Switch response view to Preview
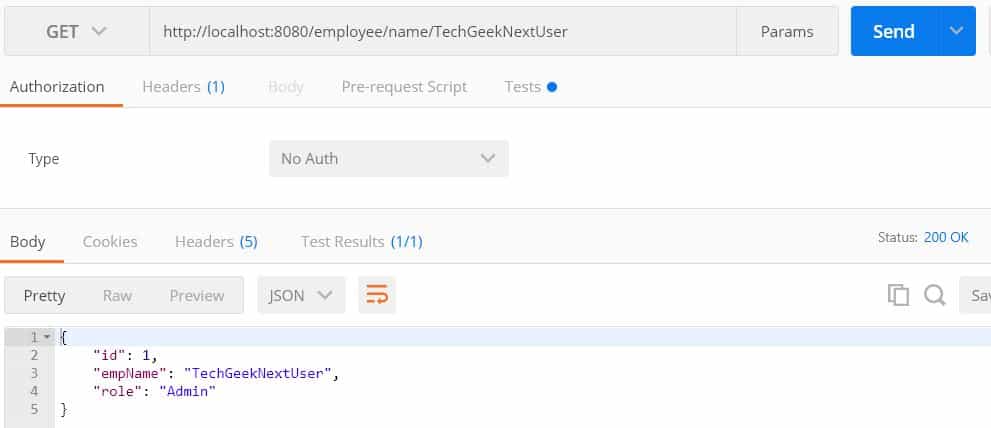991x428 pixels. (x=197, y=295)
